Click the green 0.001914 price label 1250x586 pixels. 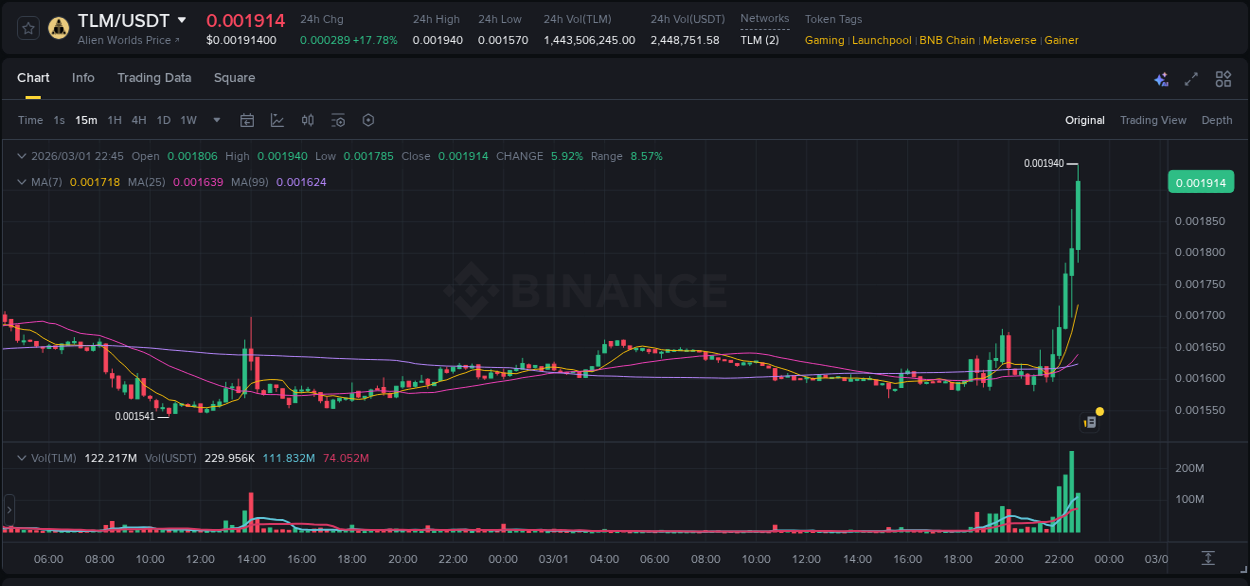pos(1201,182)
